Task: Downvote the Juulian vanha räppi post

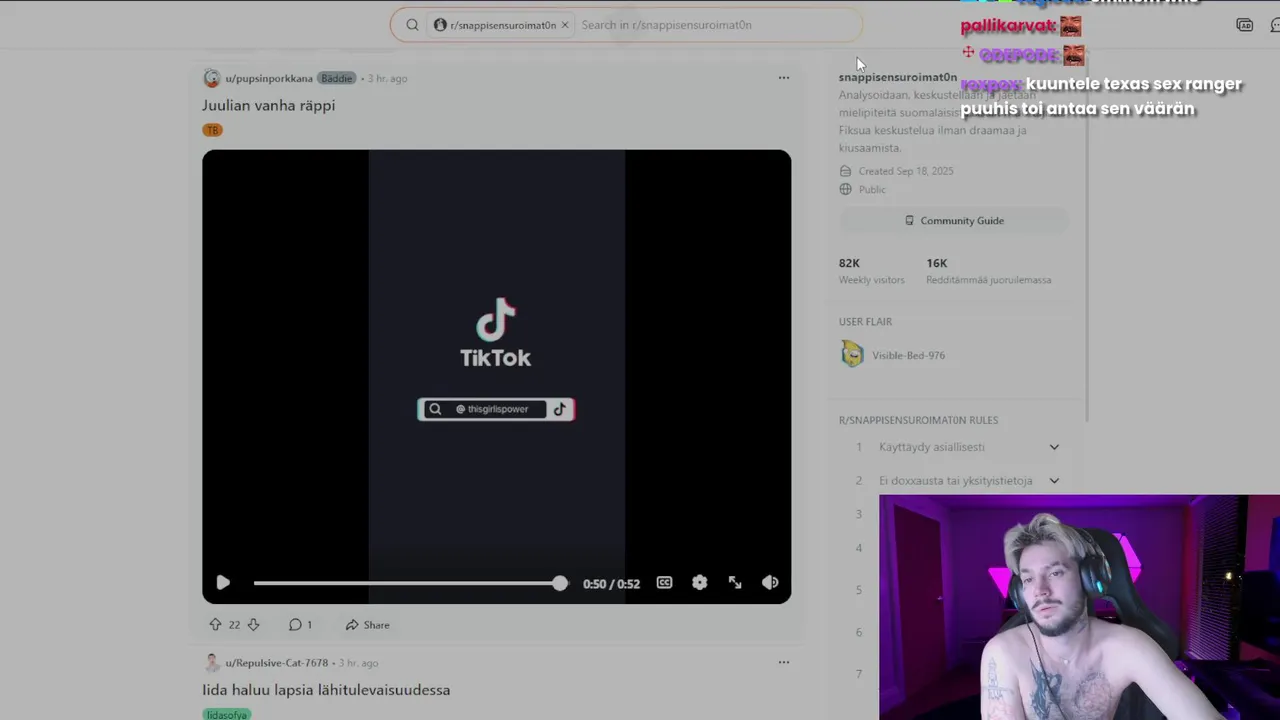Action: tap(253, 625)
